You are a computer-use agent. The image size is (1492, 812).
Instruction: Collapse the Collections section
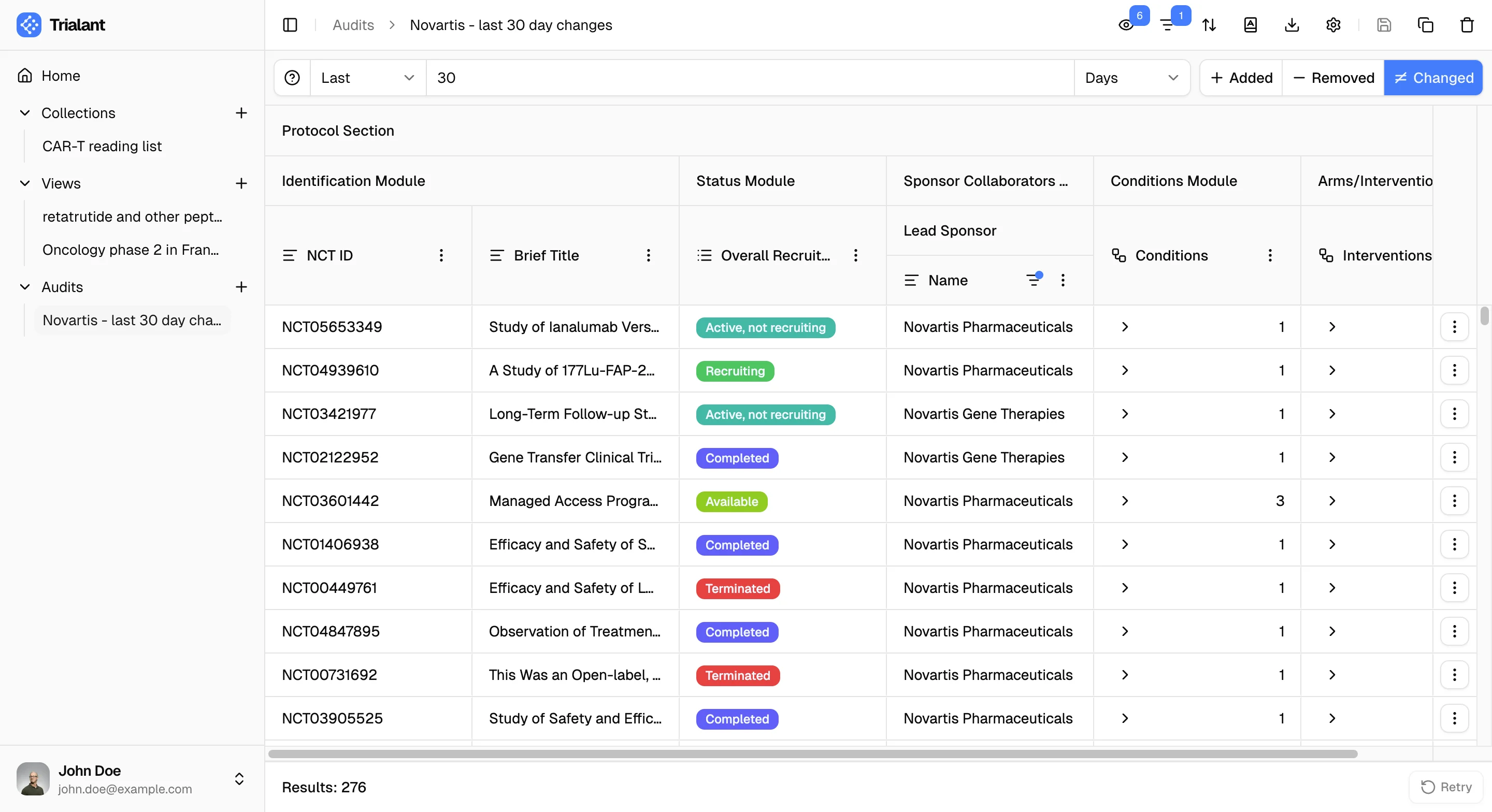point(25,113)
